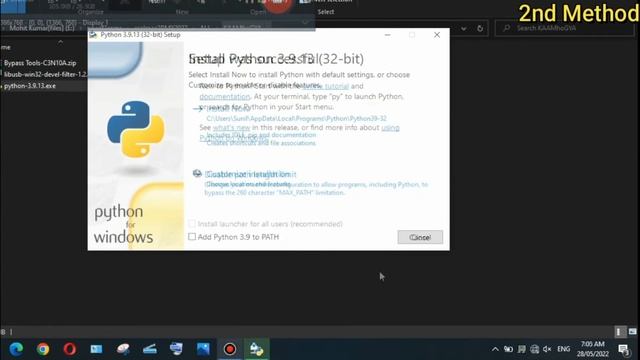Image resolution: width=640 pixels, height=360 pixels.
Task: Select Bypass Tools-C3N10A.zip file
Action: tap(40, 63)
